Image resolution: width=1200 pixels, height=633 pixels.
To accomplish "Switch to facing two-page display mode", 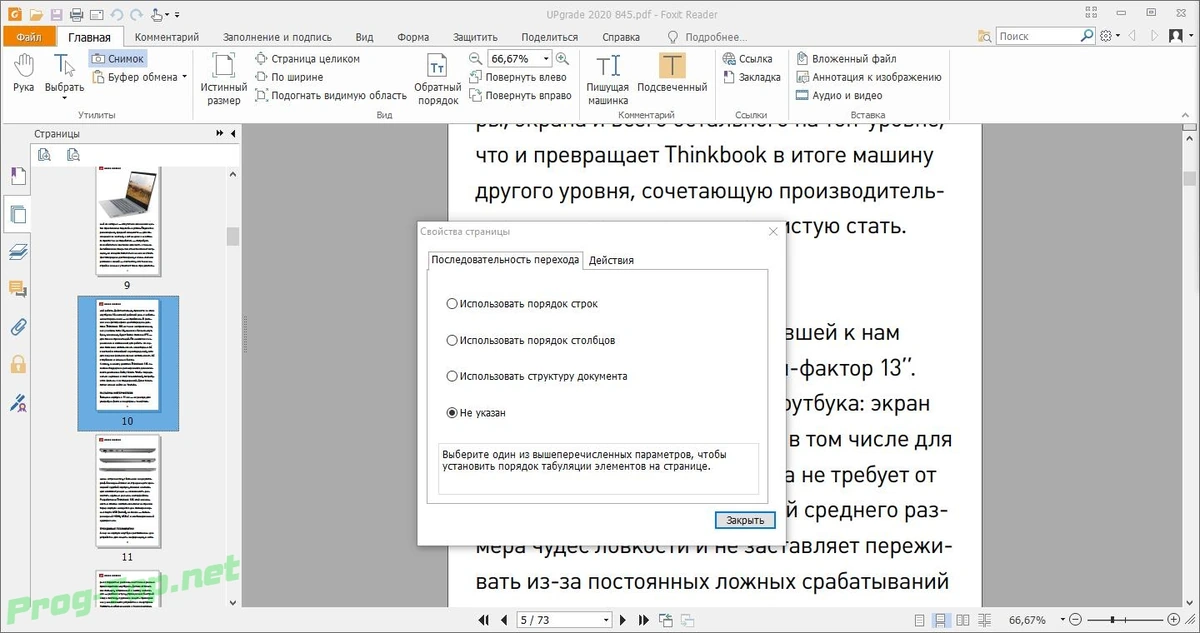I will coord(960,621).
